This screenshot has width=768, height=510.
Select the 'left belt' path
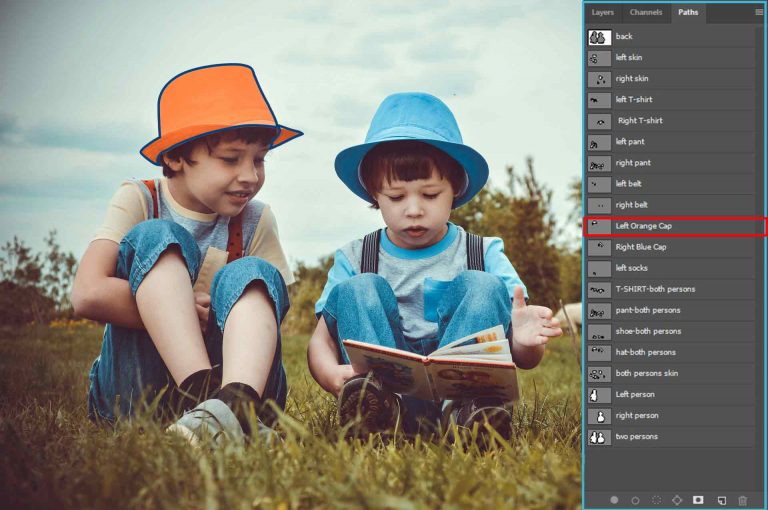[671, 184]
